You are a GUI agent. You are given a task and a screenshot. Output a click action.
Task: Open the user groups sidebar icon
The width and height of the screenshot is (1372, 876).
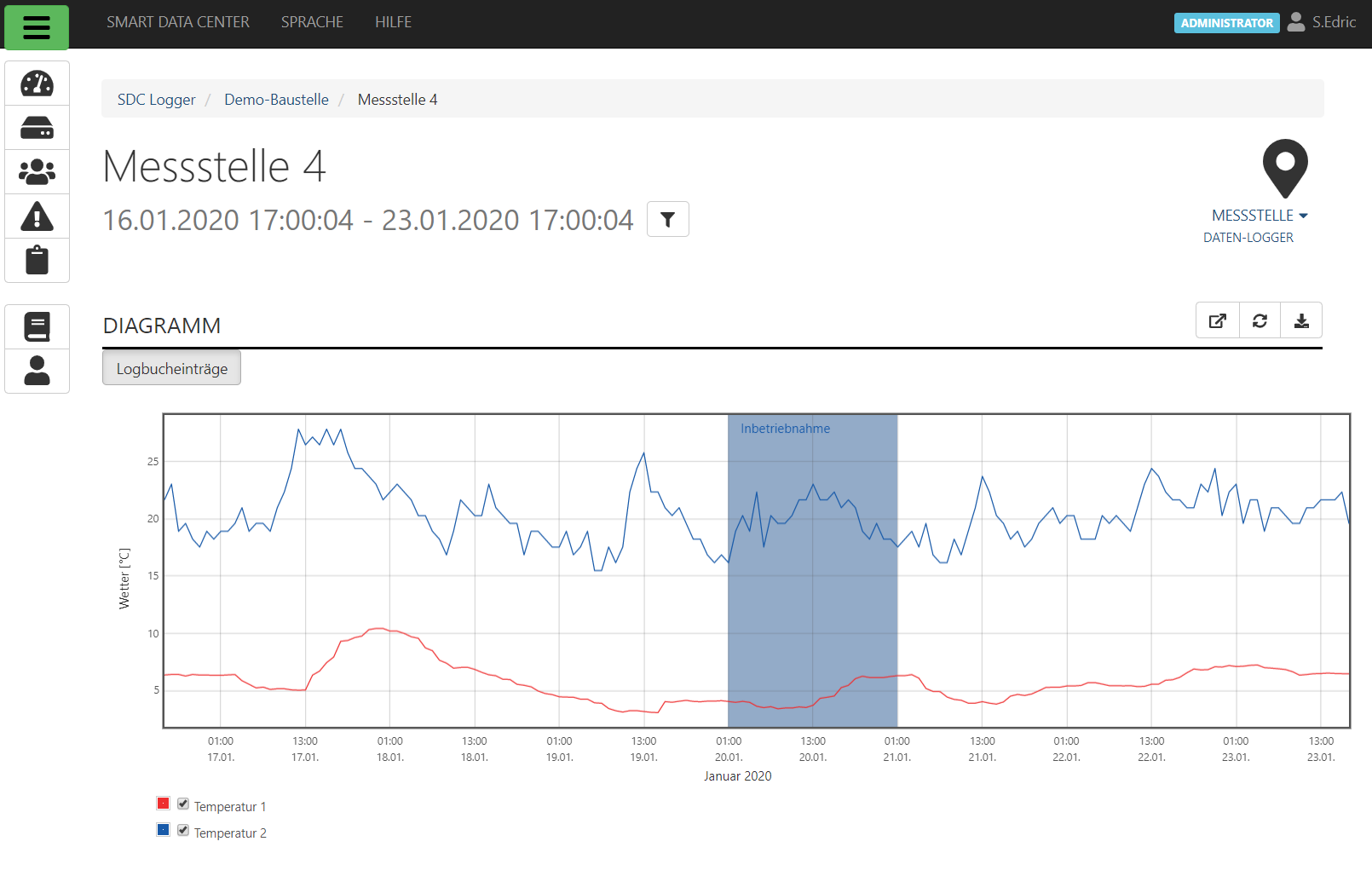tap(37, 172)
